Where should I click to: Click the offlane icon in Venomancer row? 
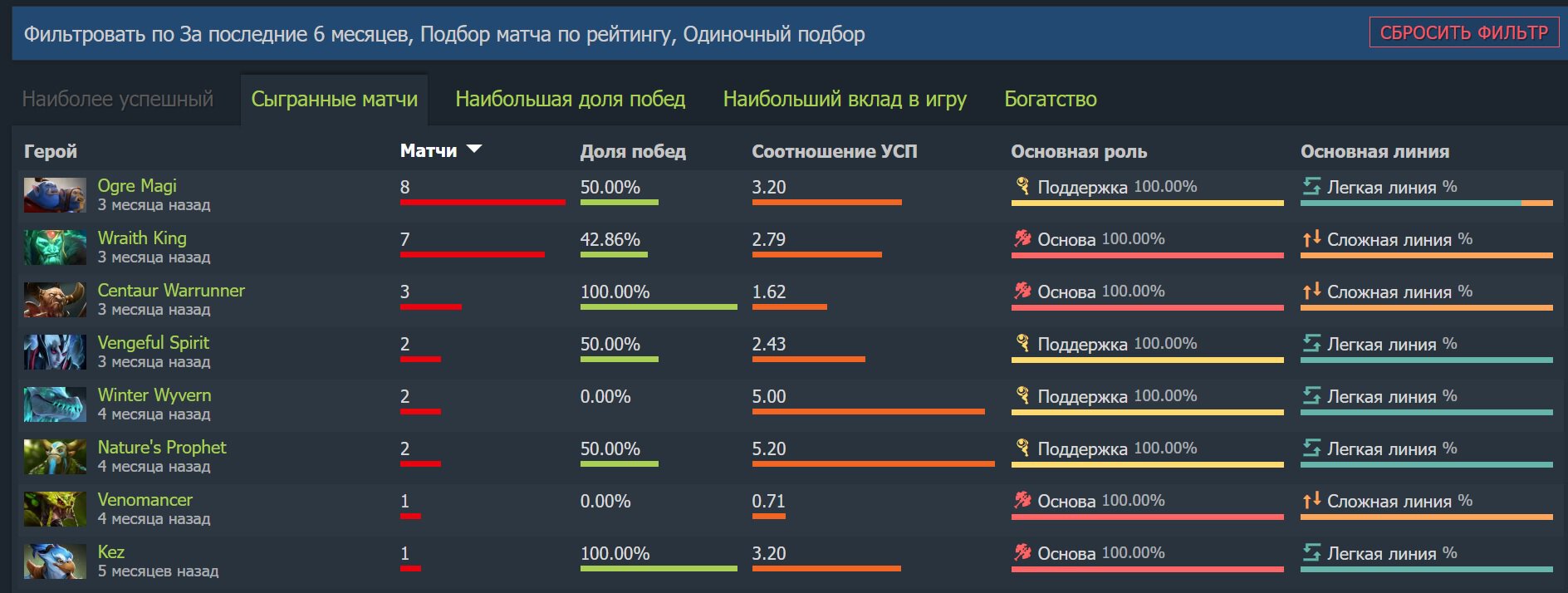tap(1311, 500)
